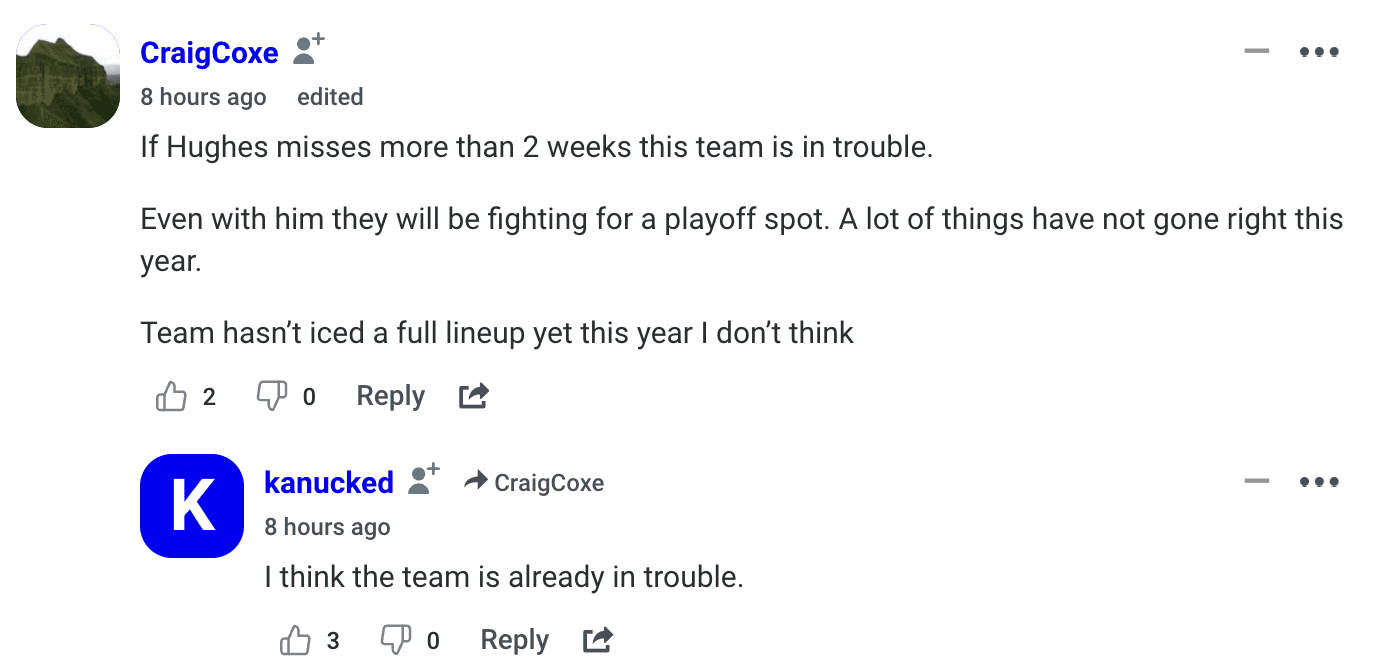Open CraigCoxe's profile from username
This screenshot has height=672, width=1374.
tap(209, 53)
